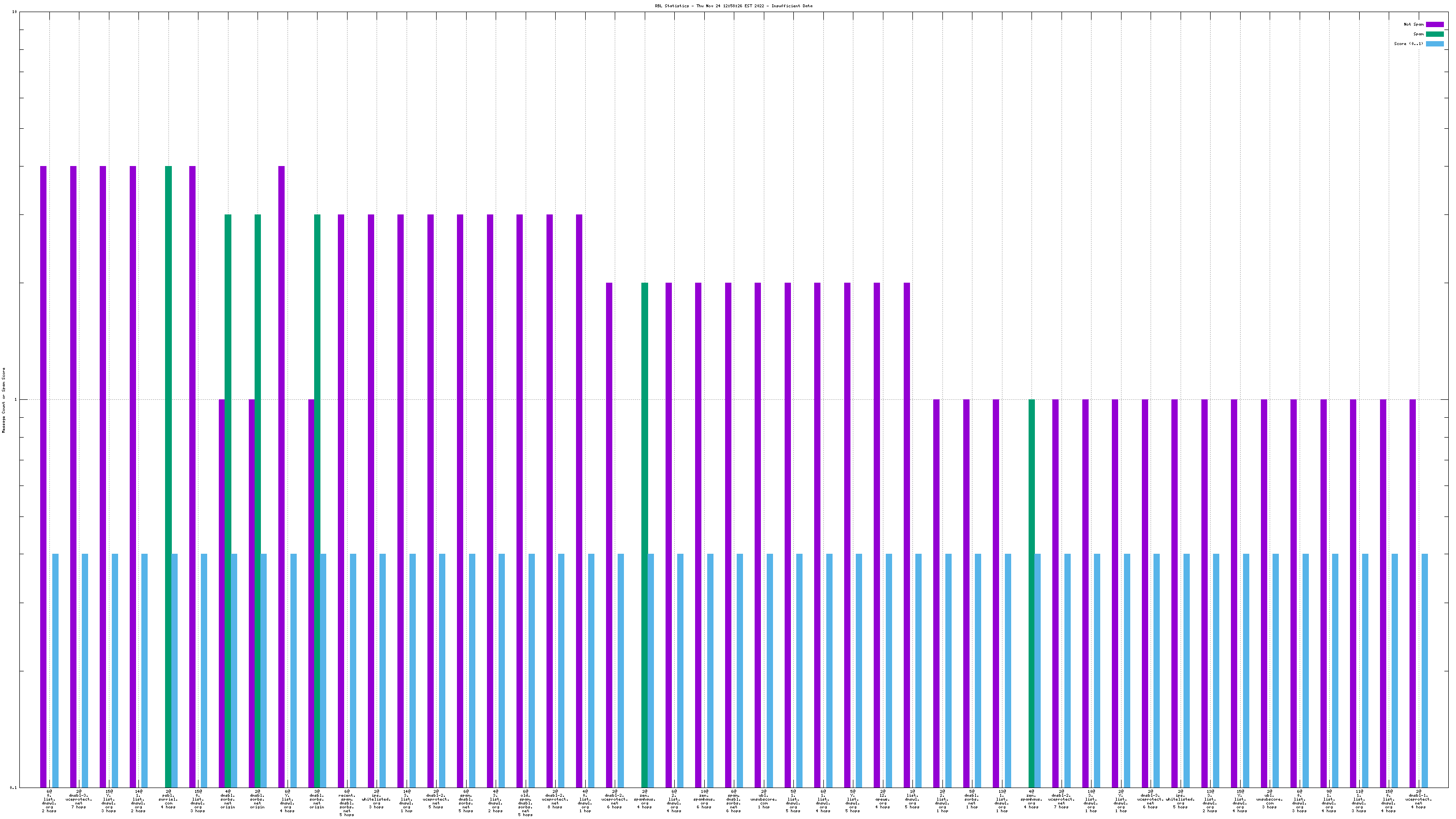
Task: Click the y-axis tick value 10
Action: pyautogui.click(x=14, y=12)
